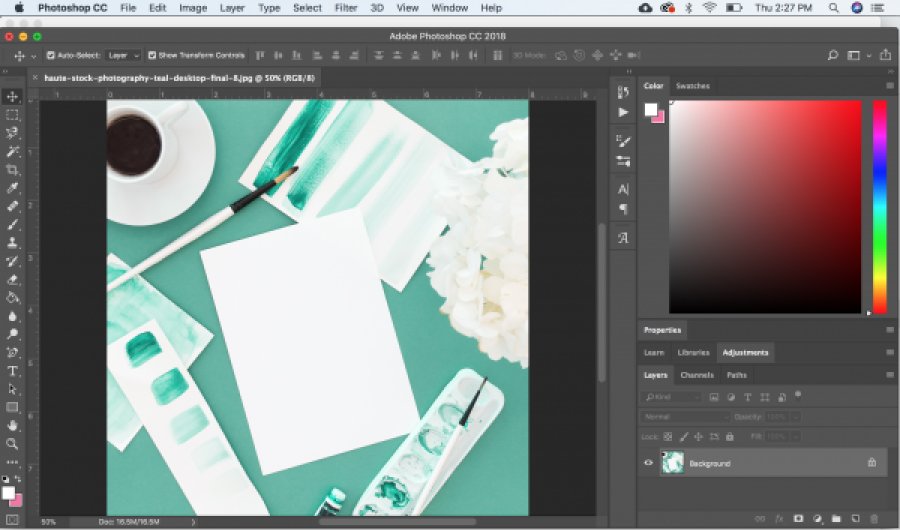Create a new group folder icon
Screen dimensions: 900x530
click(x=836, y=518)
